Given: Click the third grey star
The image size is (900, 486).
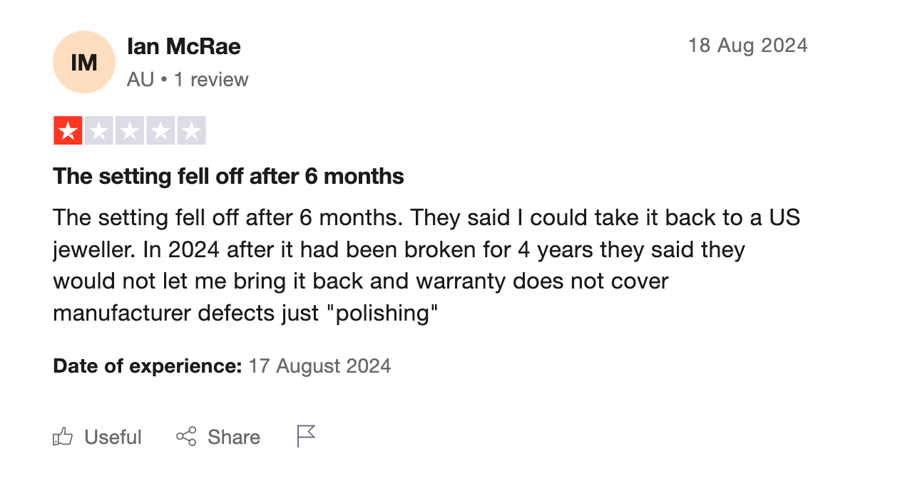Looking at the screenshot, I should pyautogui.click(x=130, y=131).
